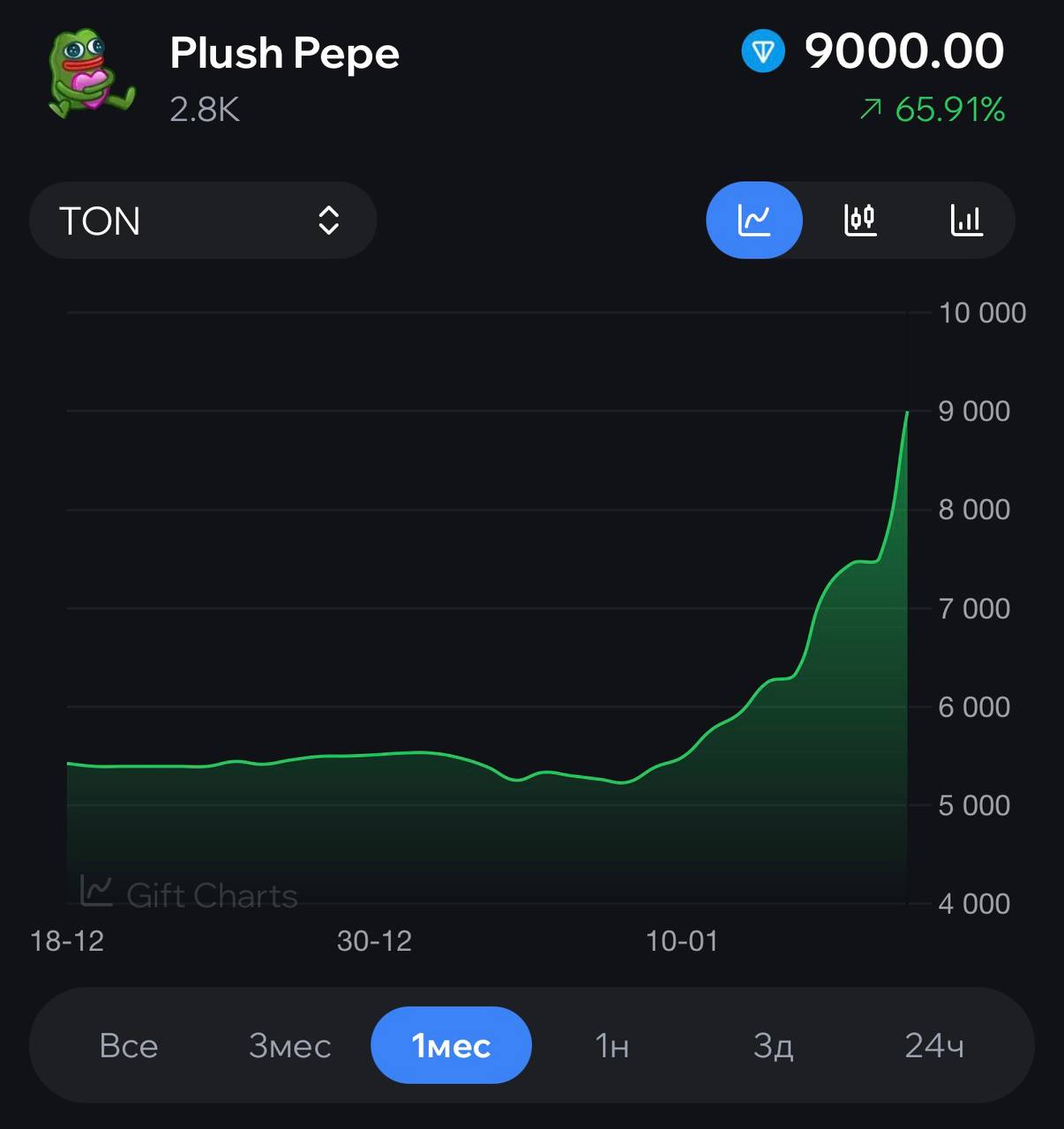Switch to candlestick chart view
Screen dimensions: 1064x1129
click(x=860, y=220)
